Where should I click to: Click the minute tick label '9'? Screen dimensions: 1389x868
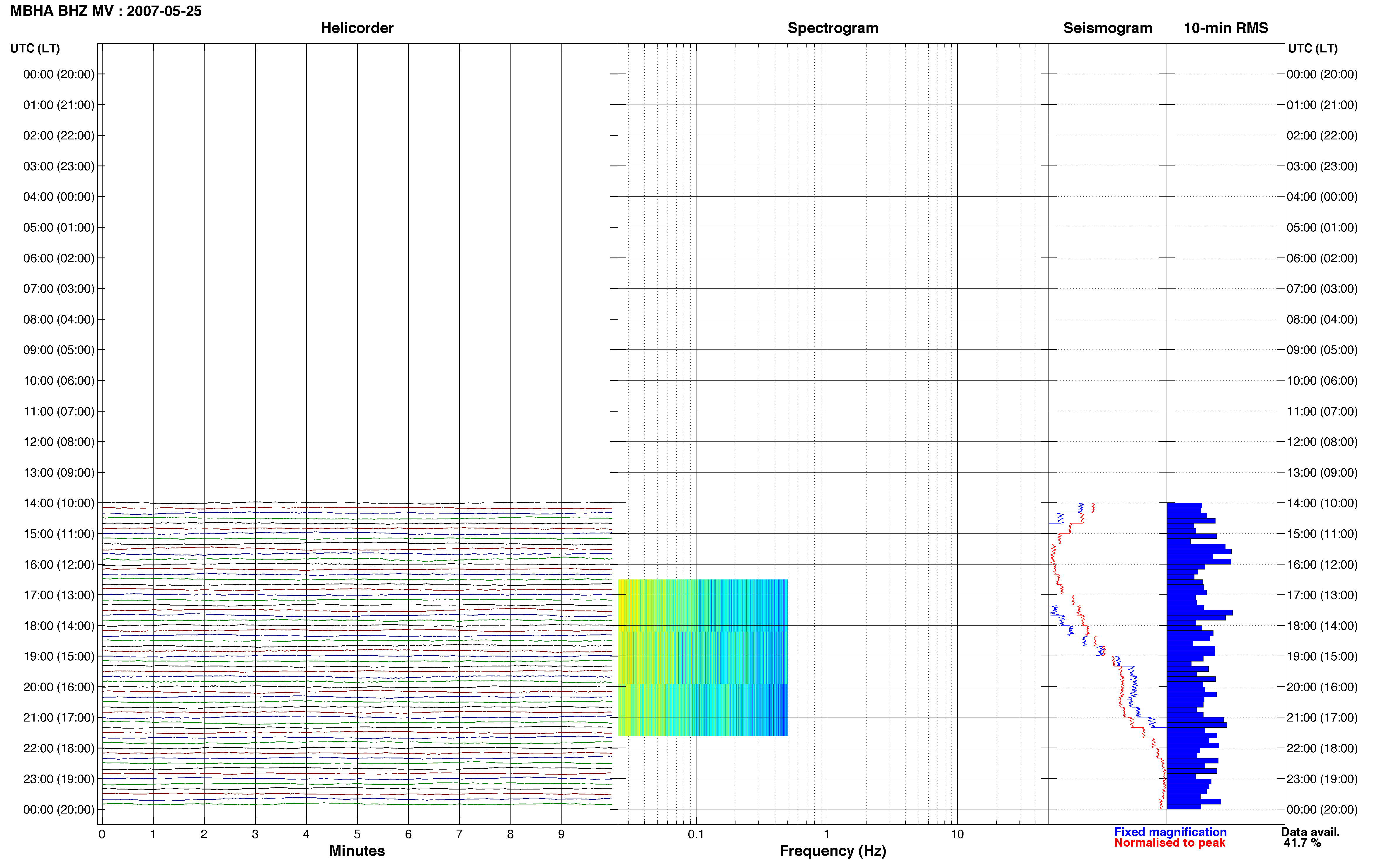561,834
